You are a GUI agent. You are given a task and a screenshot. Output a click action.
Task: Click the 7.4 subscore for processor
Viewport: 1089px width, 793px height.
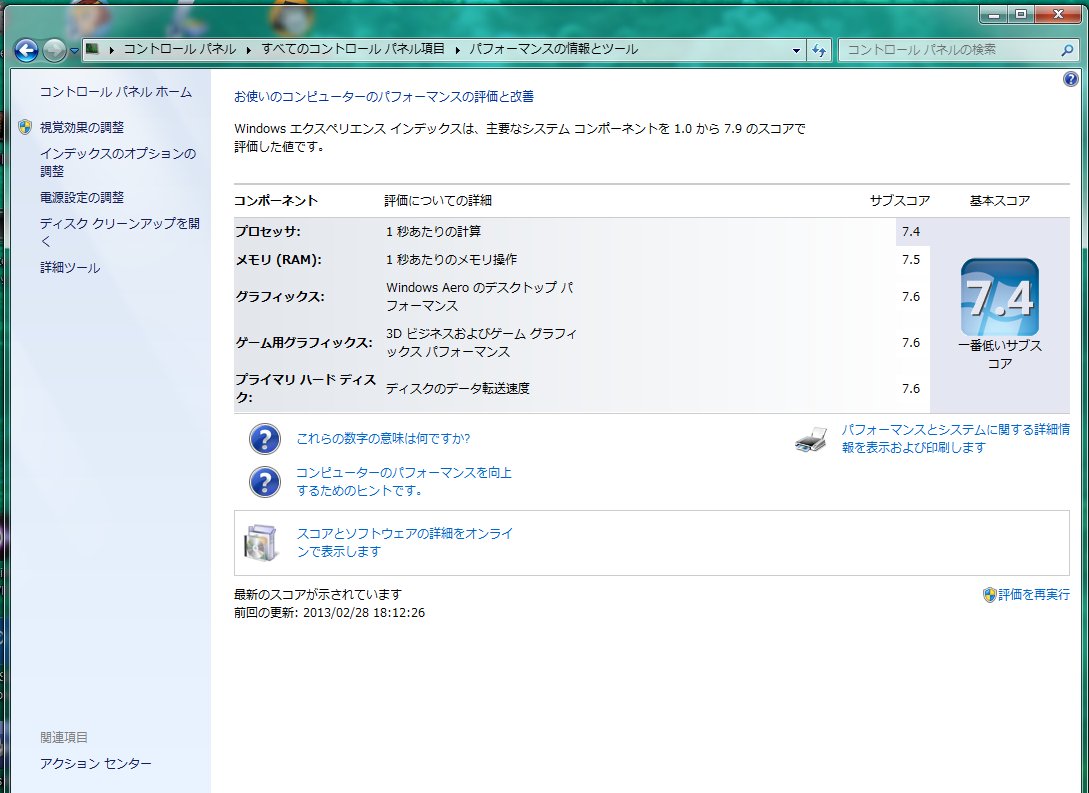911,231
